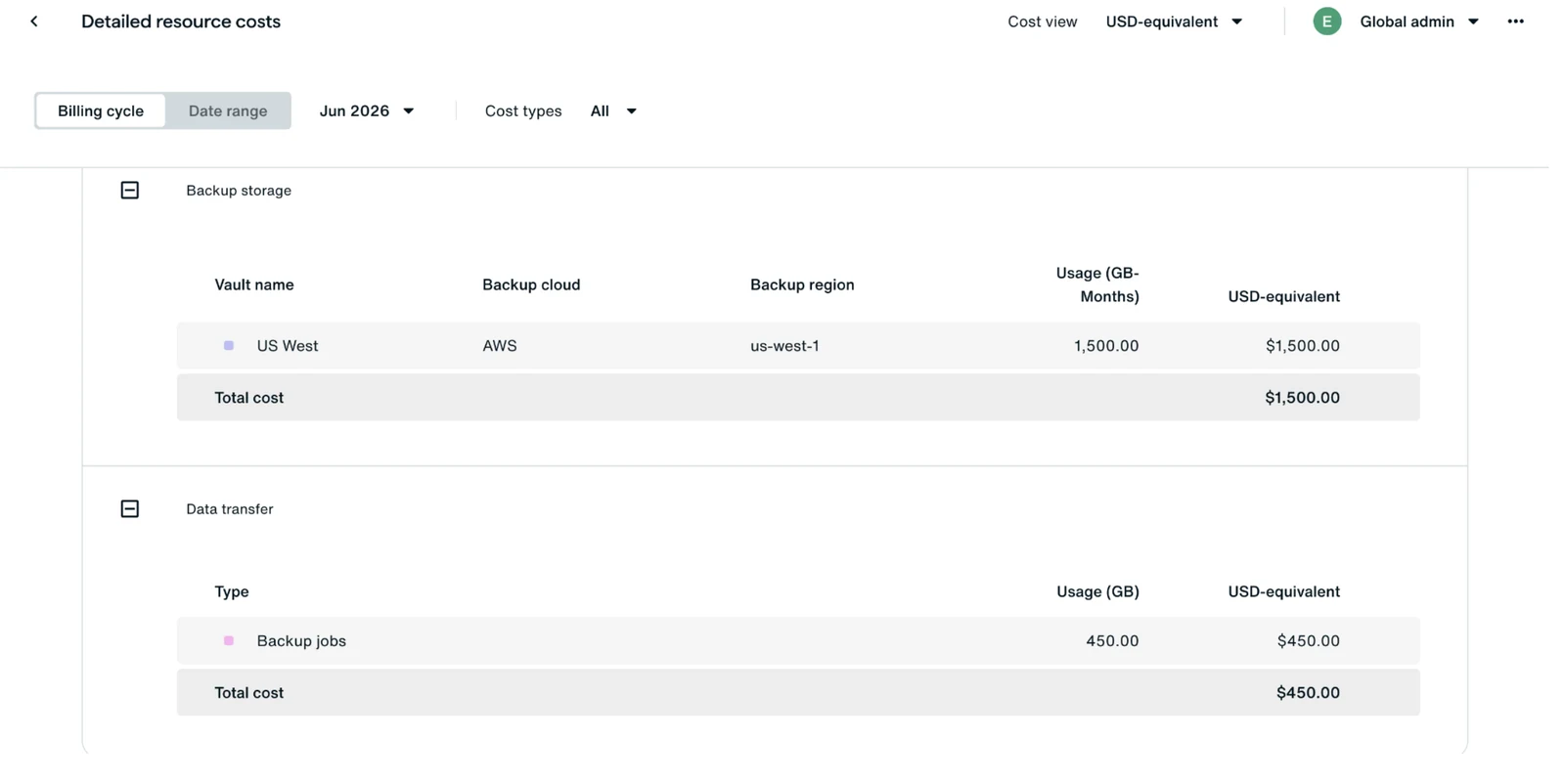Image resolution: width=1565 pixels, height=784 pixels.
Task: Click the US West vault name
Action: pyautogui.click(x=288, y=346)
